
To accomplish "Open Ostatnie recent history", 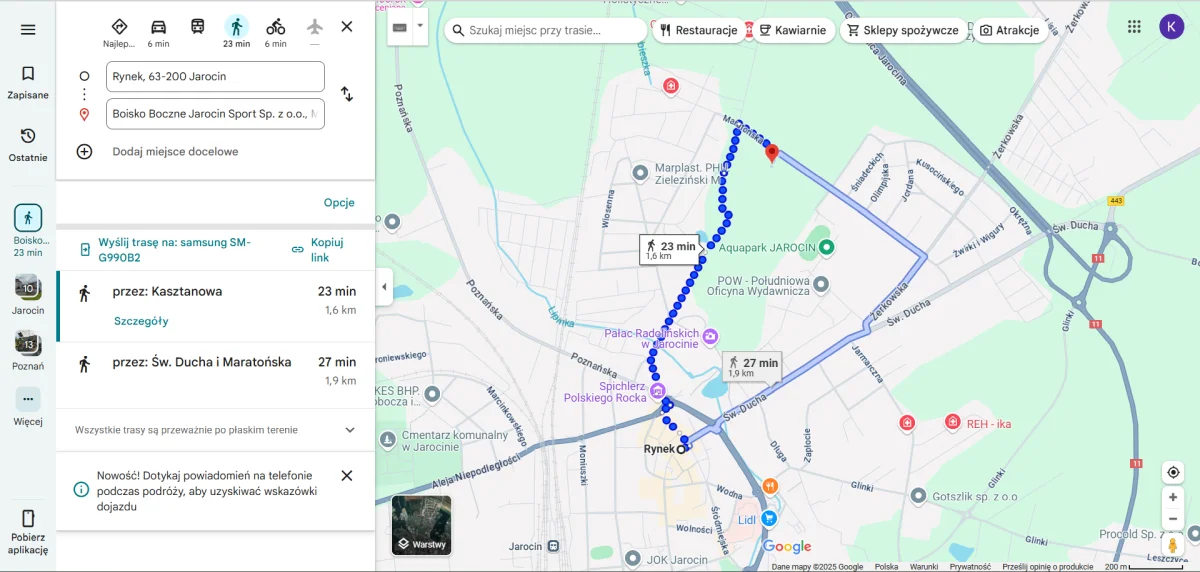I will [x=28, y=145].
